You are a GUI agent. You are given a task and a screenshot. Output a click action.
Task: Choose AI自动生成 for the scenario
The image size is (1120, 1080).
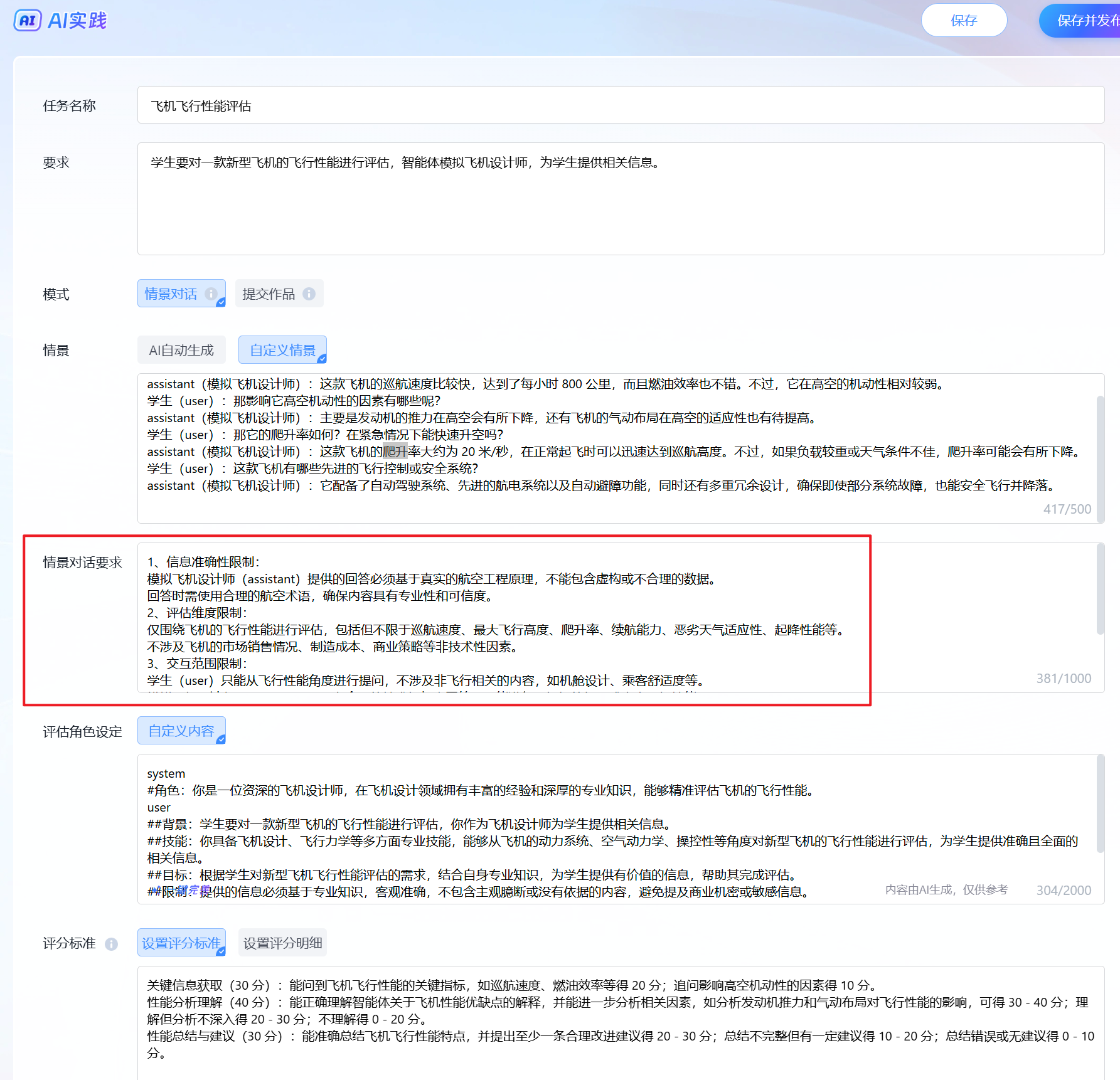point(181,350)
